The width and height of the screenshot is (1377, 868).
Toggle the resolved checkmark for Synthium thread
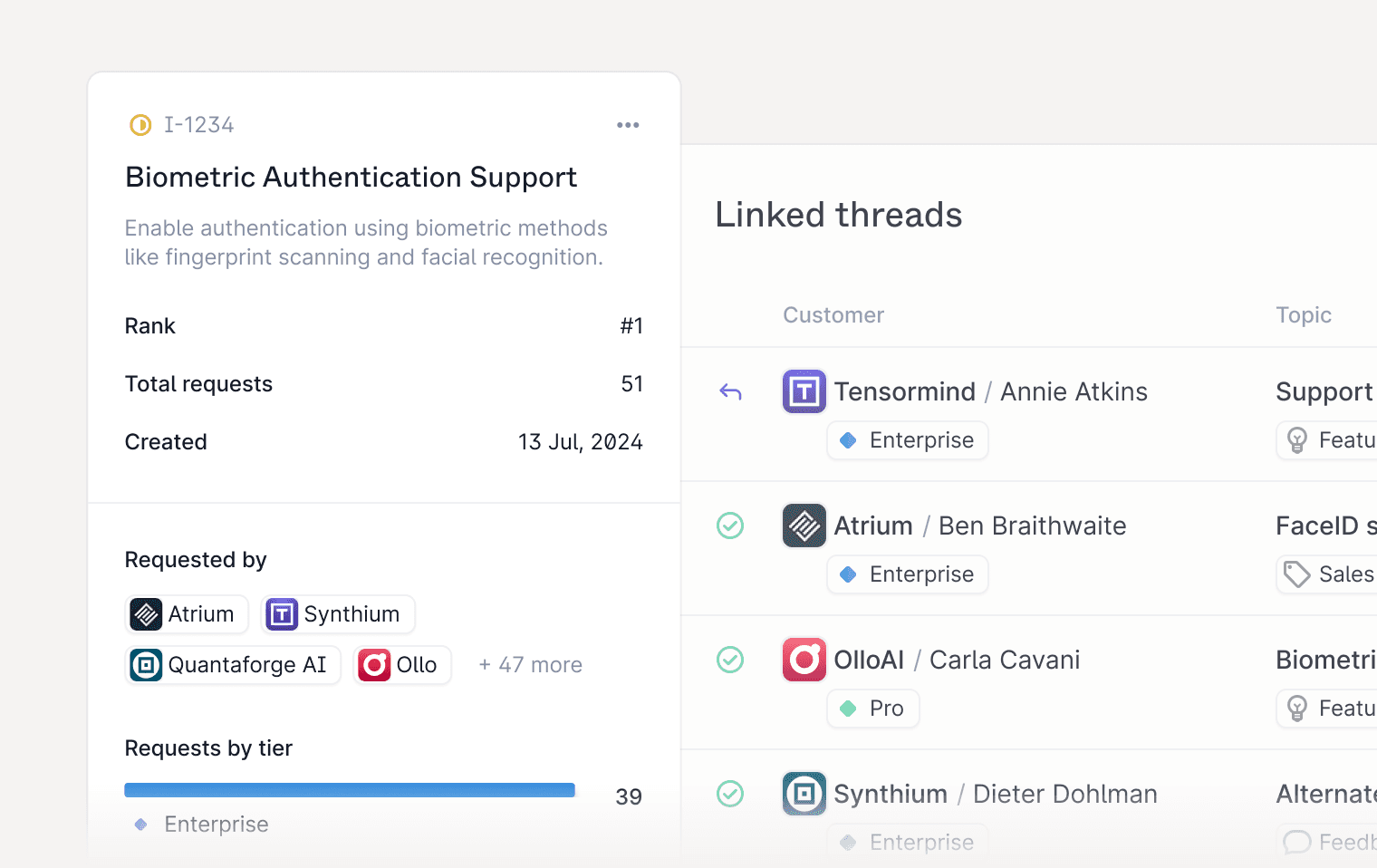[730, 794]
